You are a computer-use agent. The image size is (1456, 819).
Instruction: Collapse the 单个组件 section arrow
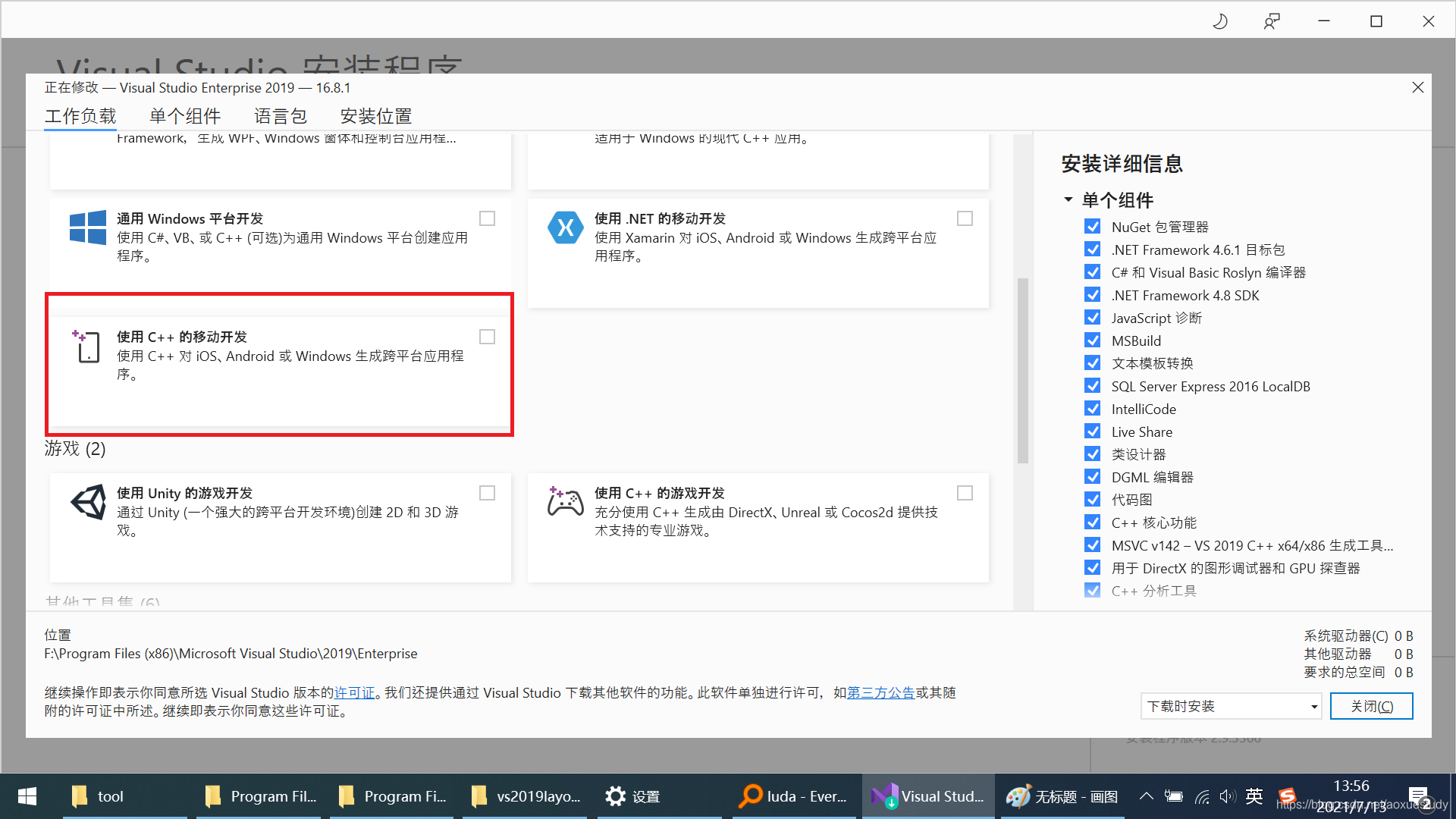pyautogui.click(x=1068, y=200)
